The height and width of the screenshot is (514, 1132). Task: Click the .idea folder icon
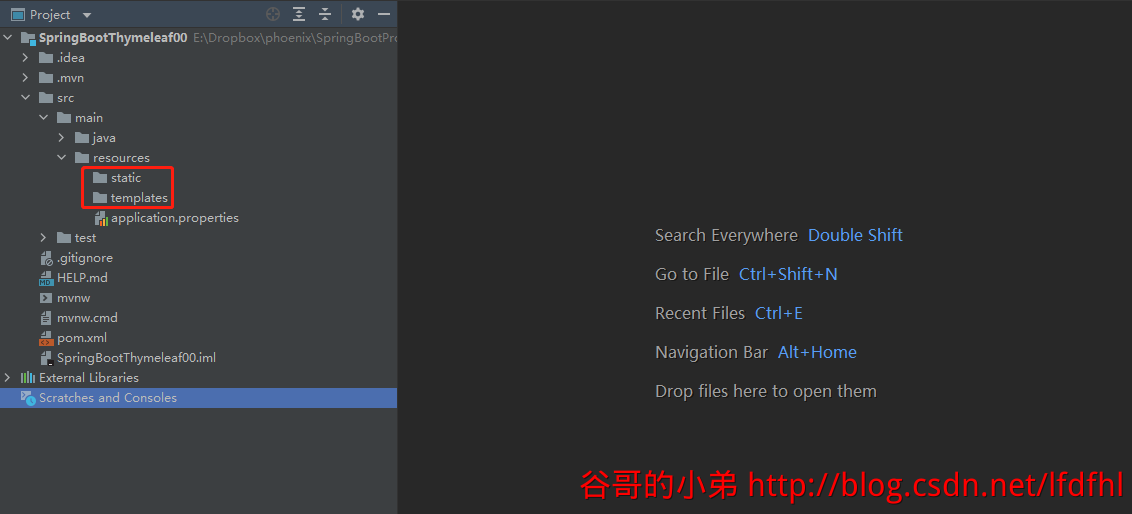pyautogui.click(x=46, y=58)
